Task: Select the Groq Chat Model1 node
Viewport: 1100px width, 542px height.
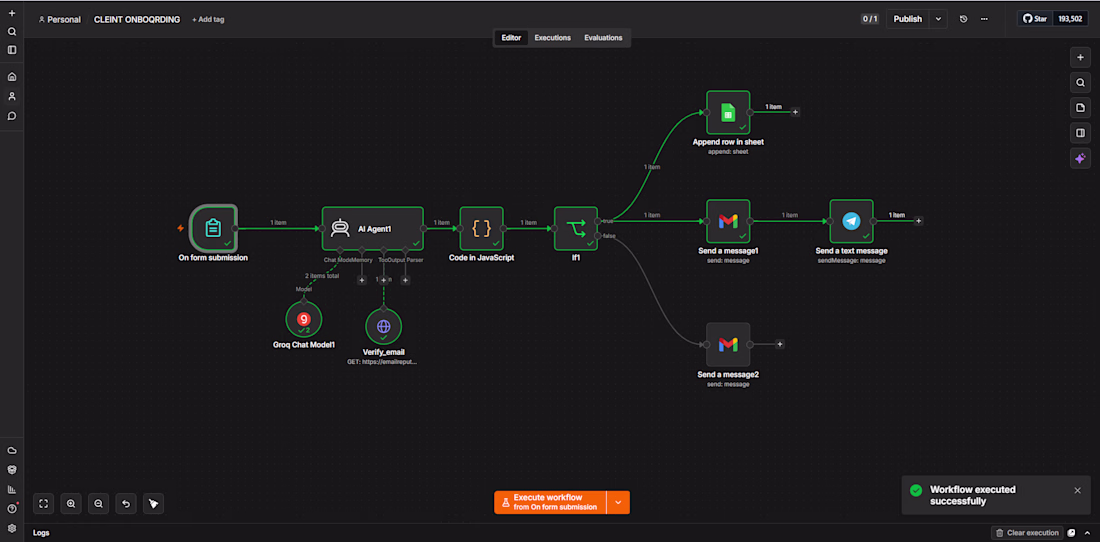Action: (x=304, y=319)
